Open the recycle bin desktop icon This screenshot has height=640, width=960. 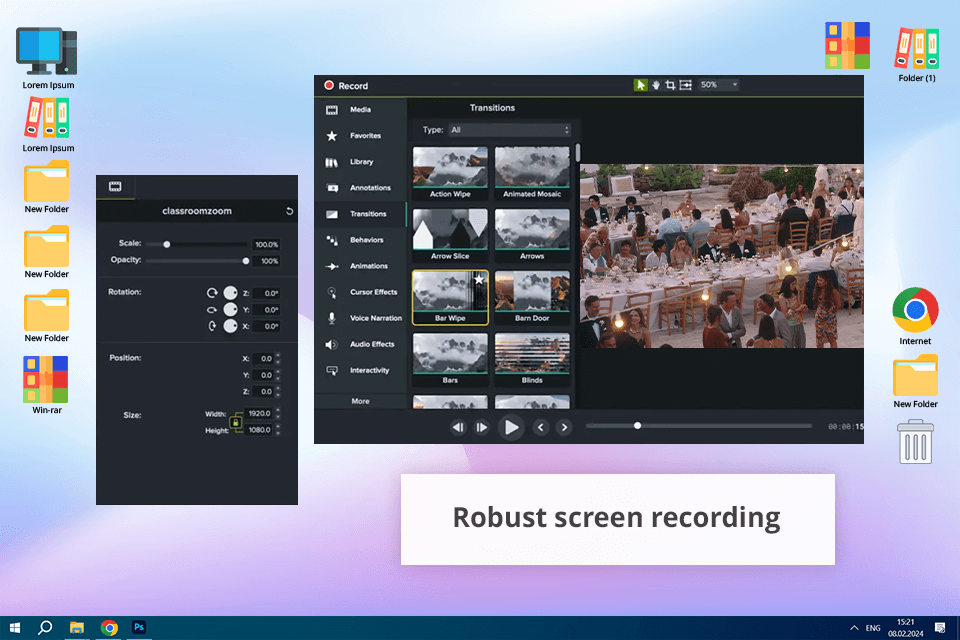coord(915,441)
